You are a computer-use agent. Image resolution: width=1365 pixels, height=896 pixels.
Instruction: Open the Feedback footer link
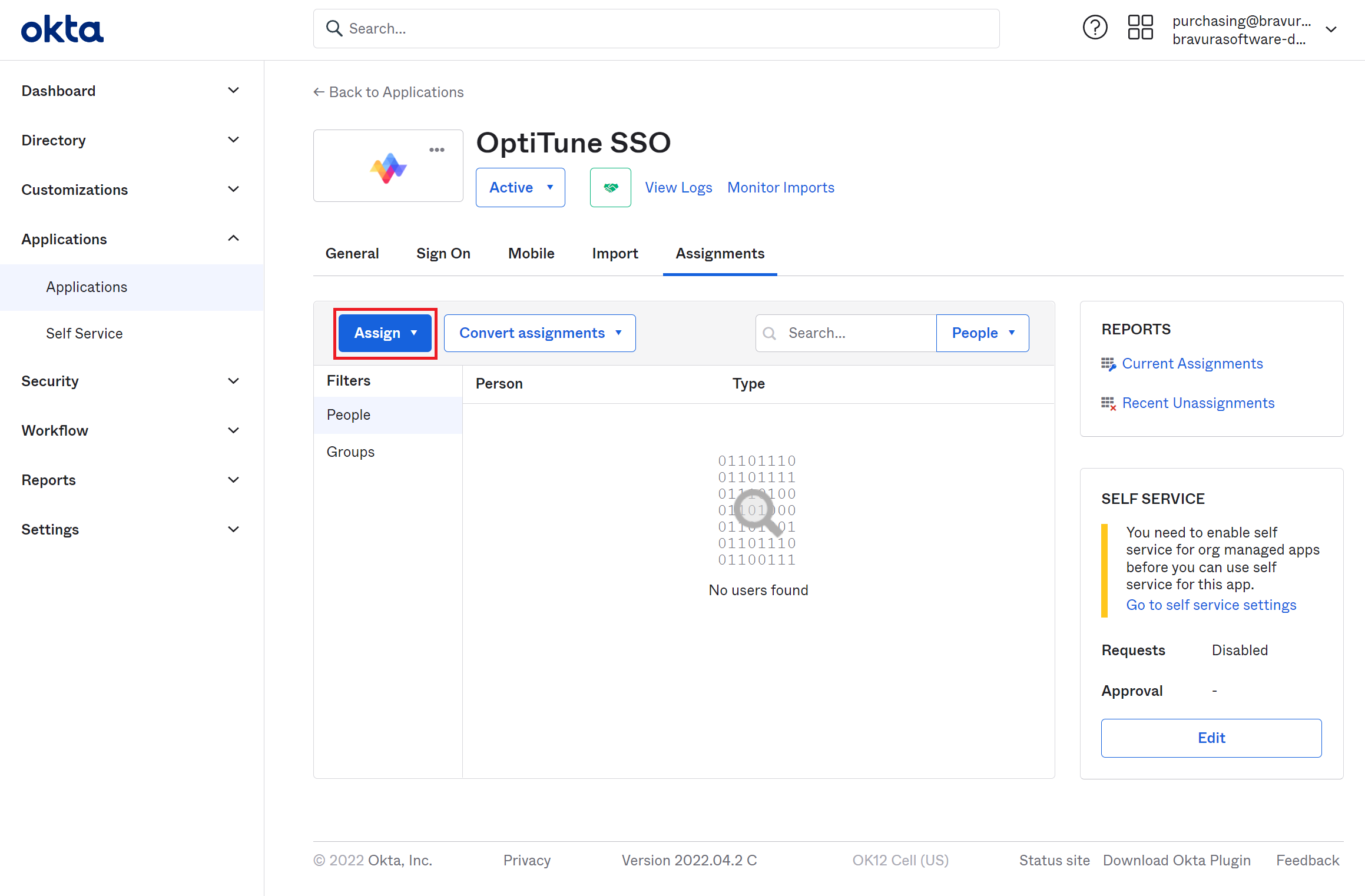(x=1308, y=861)
